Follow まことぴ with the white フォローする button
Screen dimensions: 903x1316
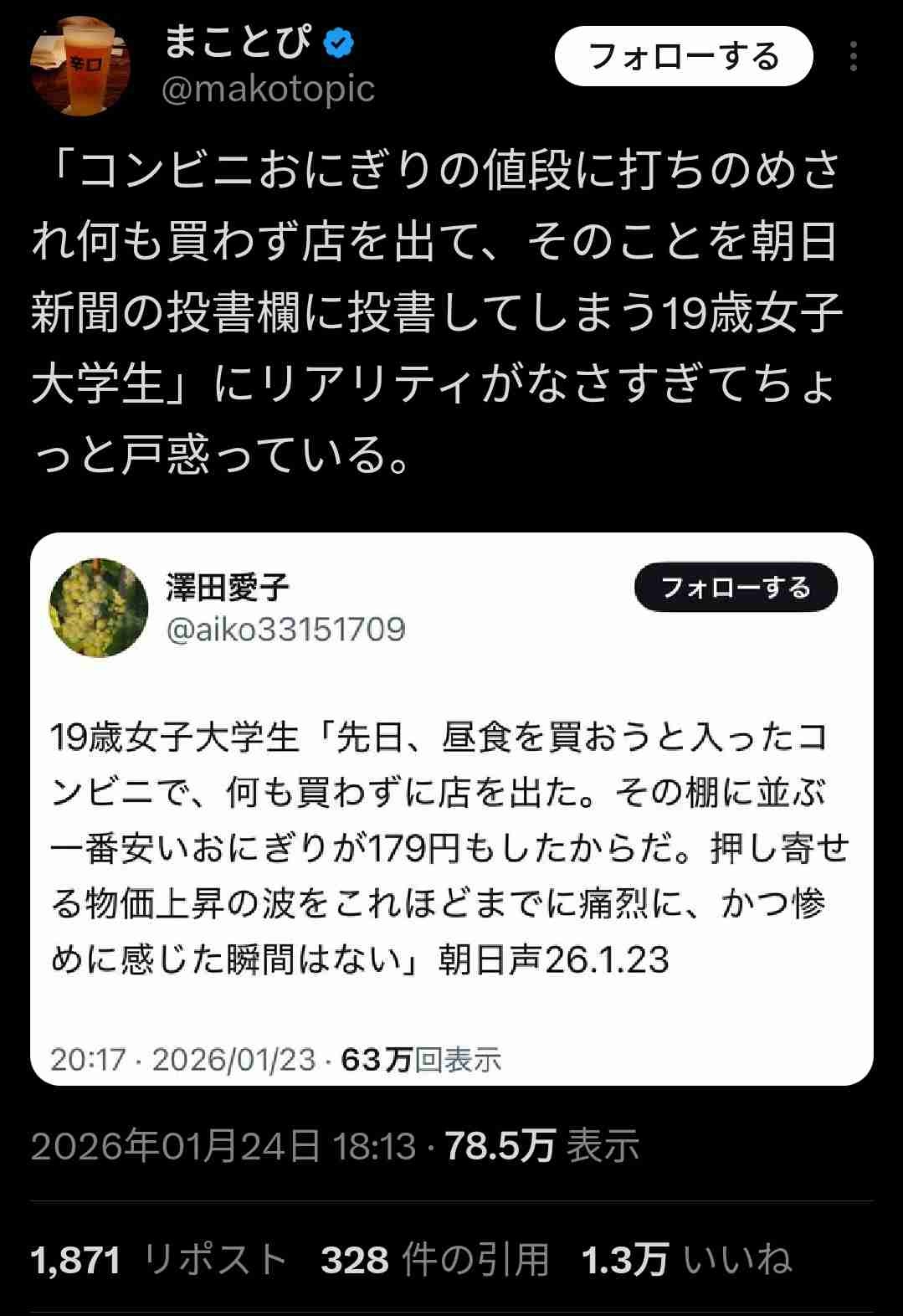(x=684, y=56)
